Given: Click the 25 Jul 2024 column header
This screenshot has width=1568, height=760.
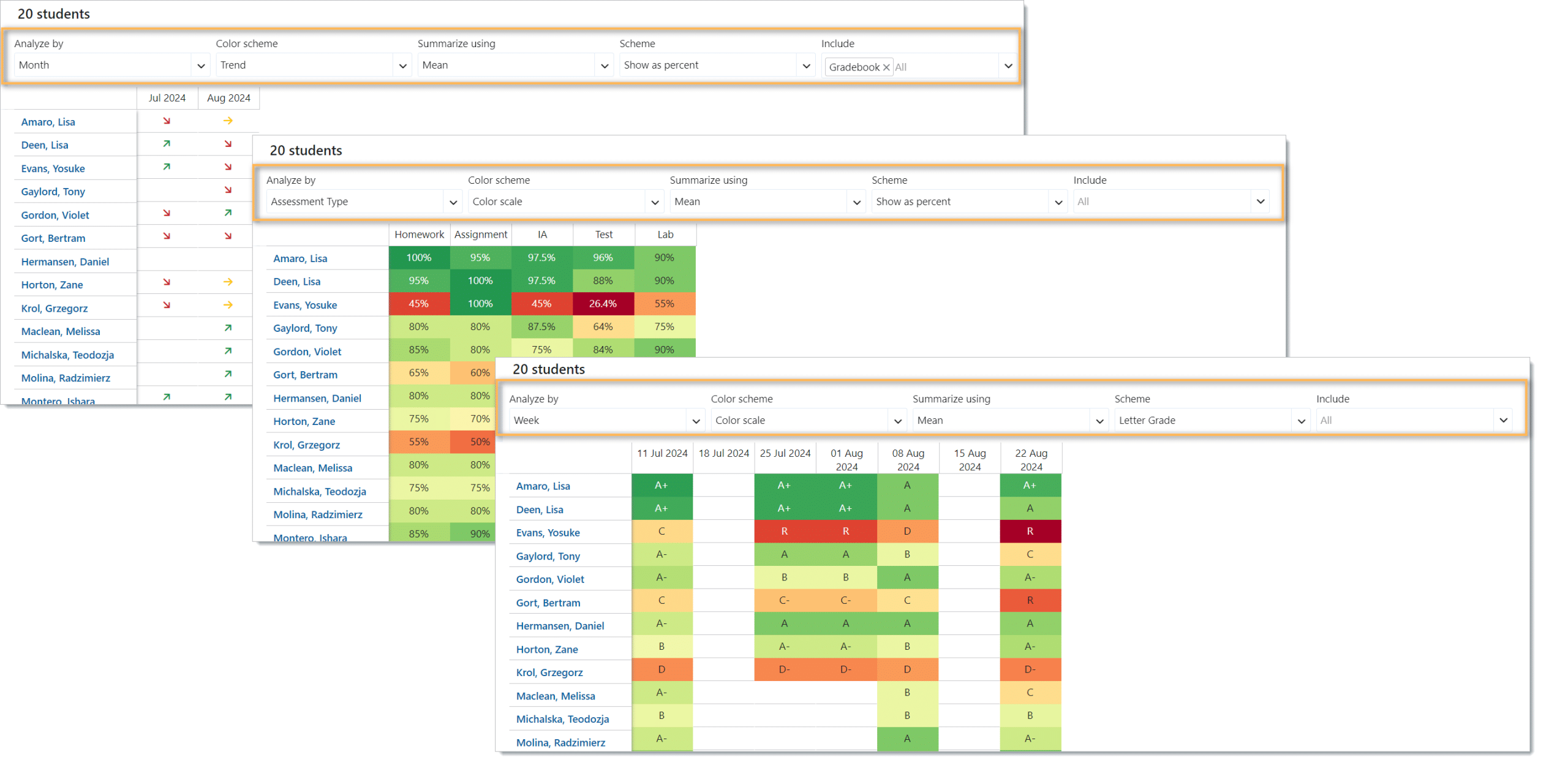Looking at the screenshot, I should point(785,453).
